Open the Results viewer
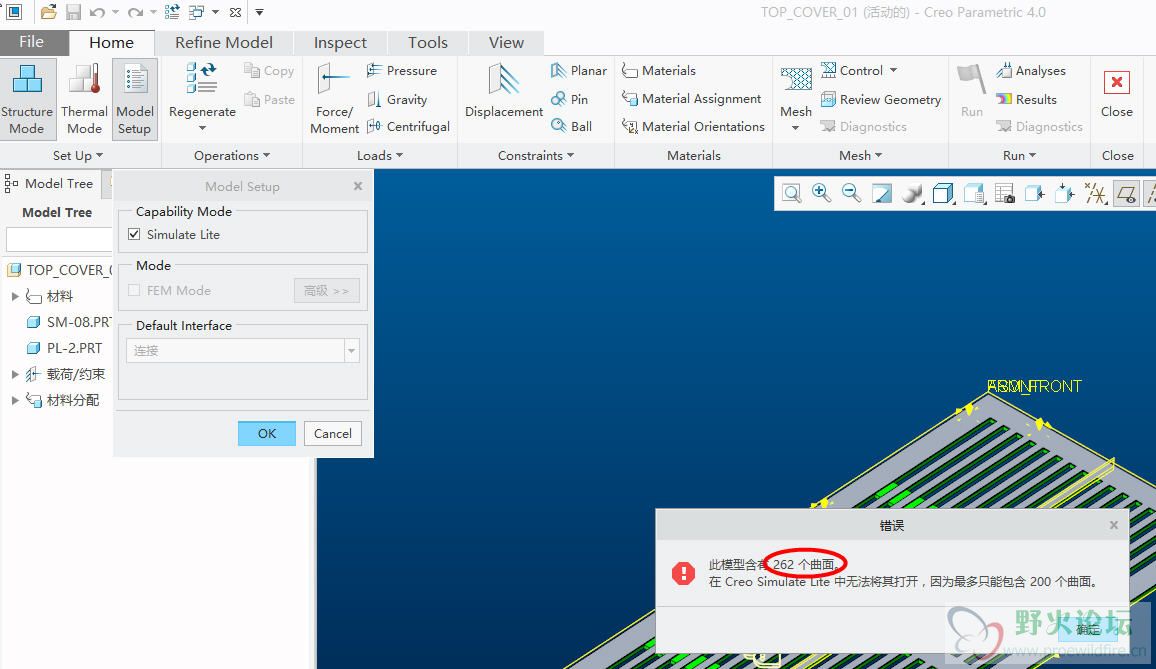This screenshot has width=1156, height=669. tap(1026, 99)
